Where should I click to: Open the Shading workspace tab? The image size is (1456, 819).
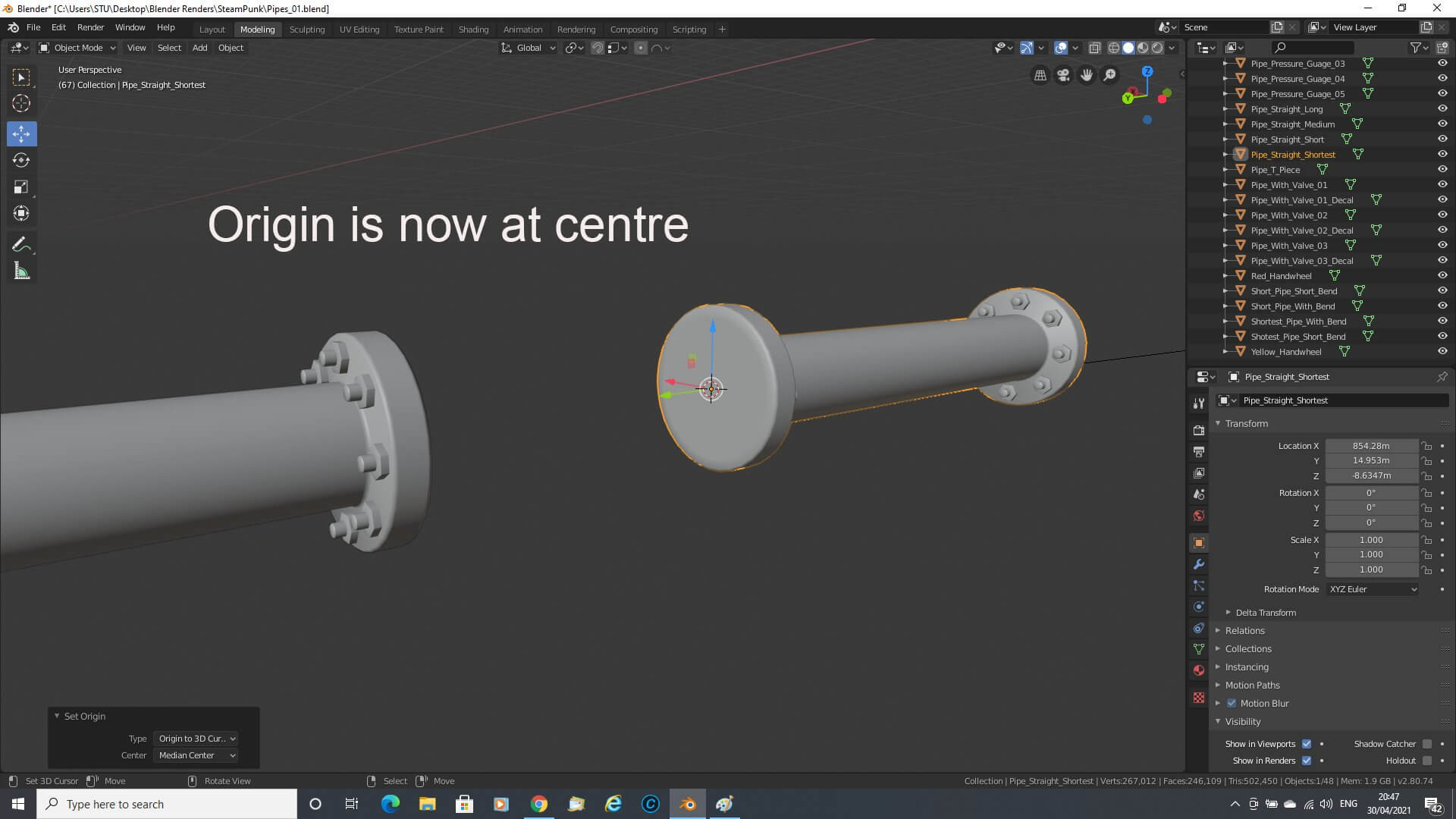pos(473,29)
